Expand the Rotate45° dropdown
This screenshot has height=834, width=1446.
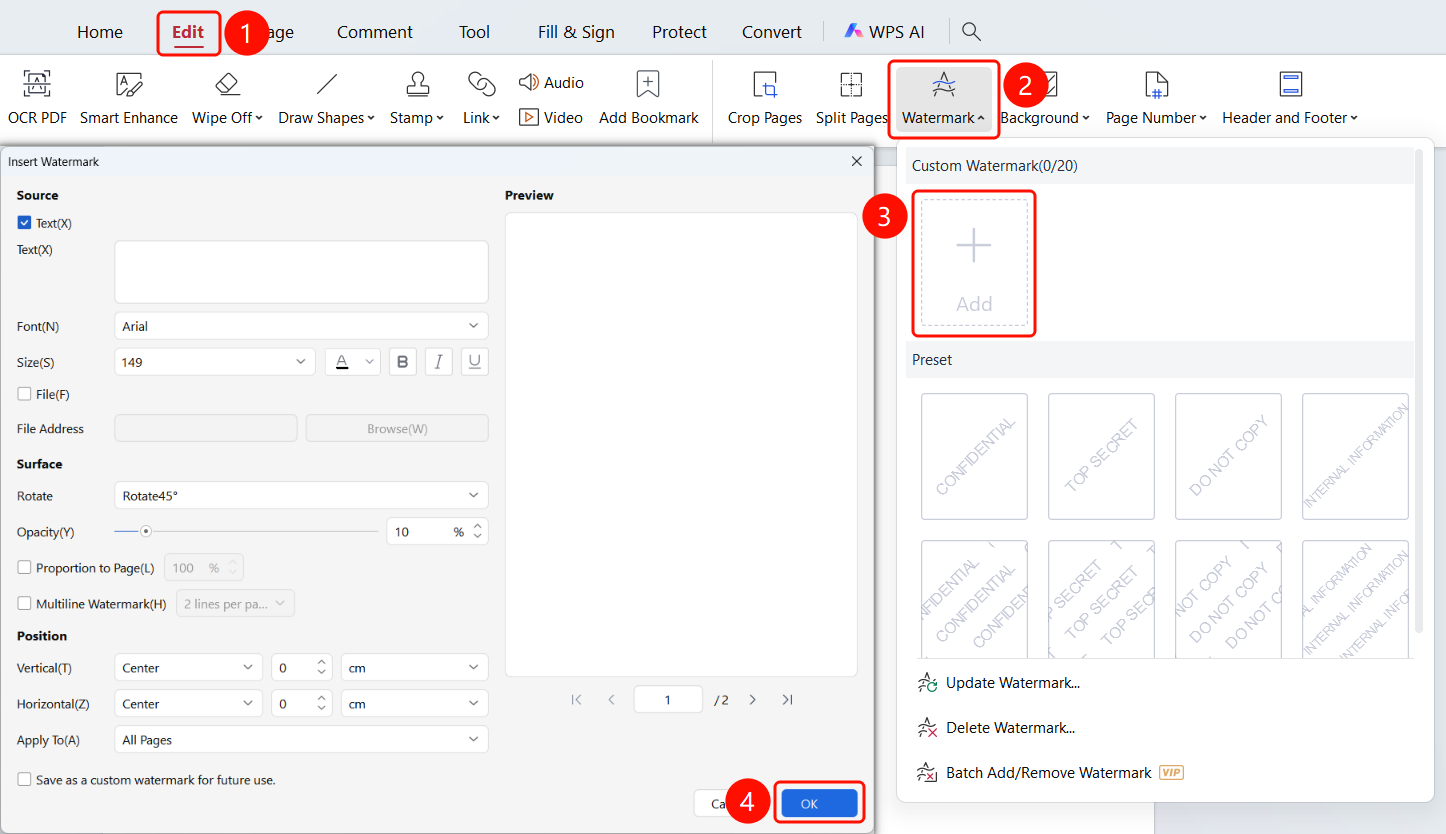pyautogui.click(x=301, y=496)
